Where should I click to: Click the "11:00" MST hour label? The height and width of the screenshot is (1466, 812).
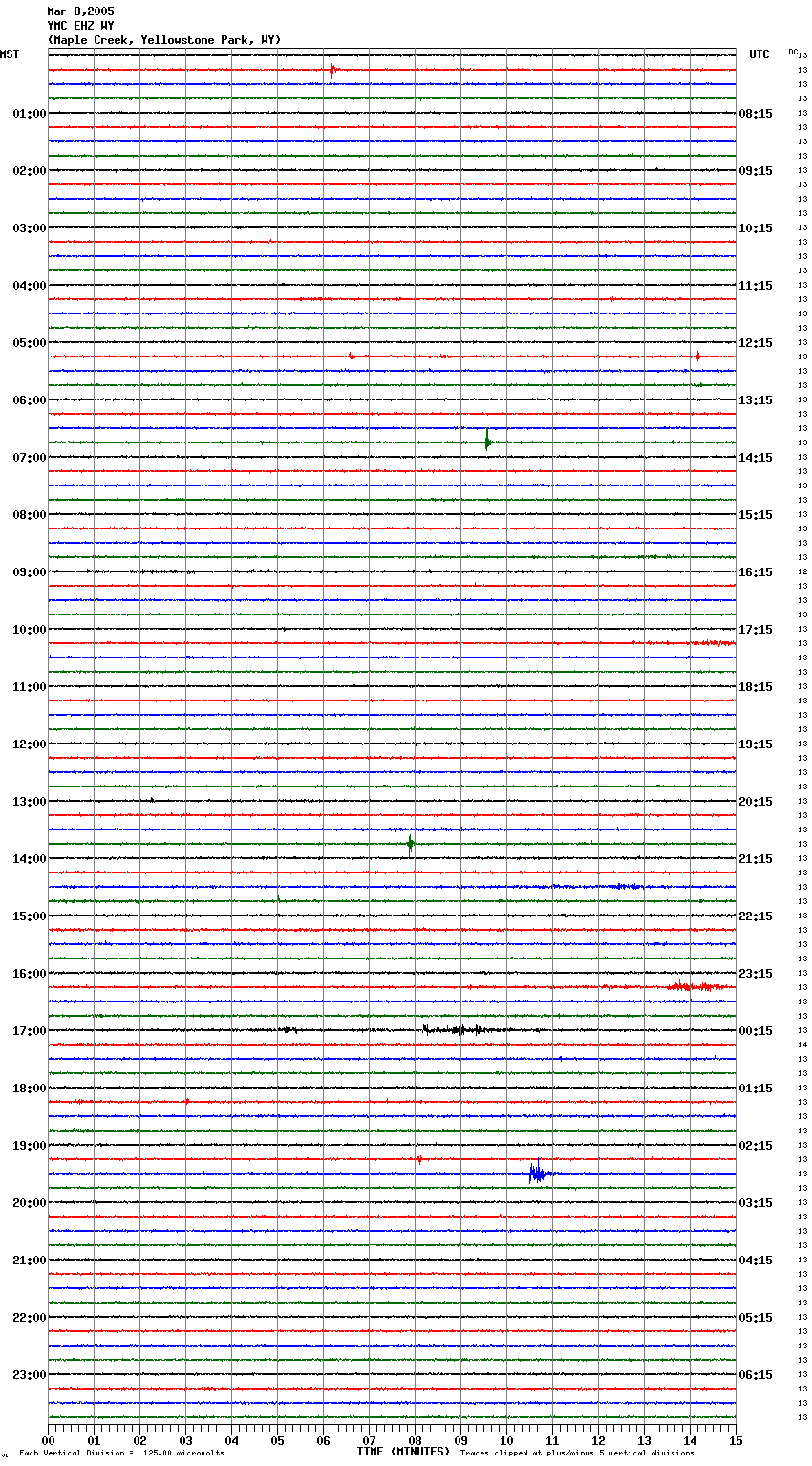(30, 687)
